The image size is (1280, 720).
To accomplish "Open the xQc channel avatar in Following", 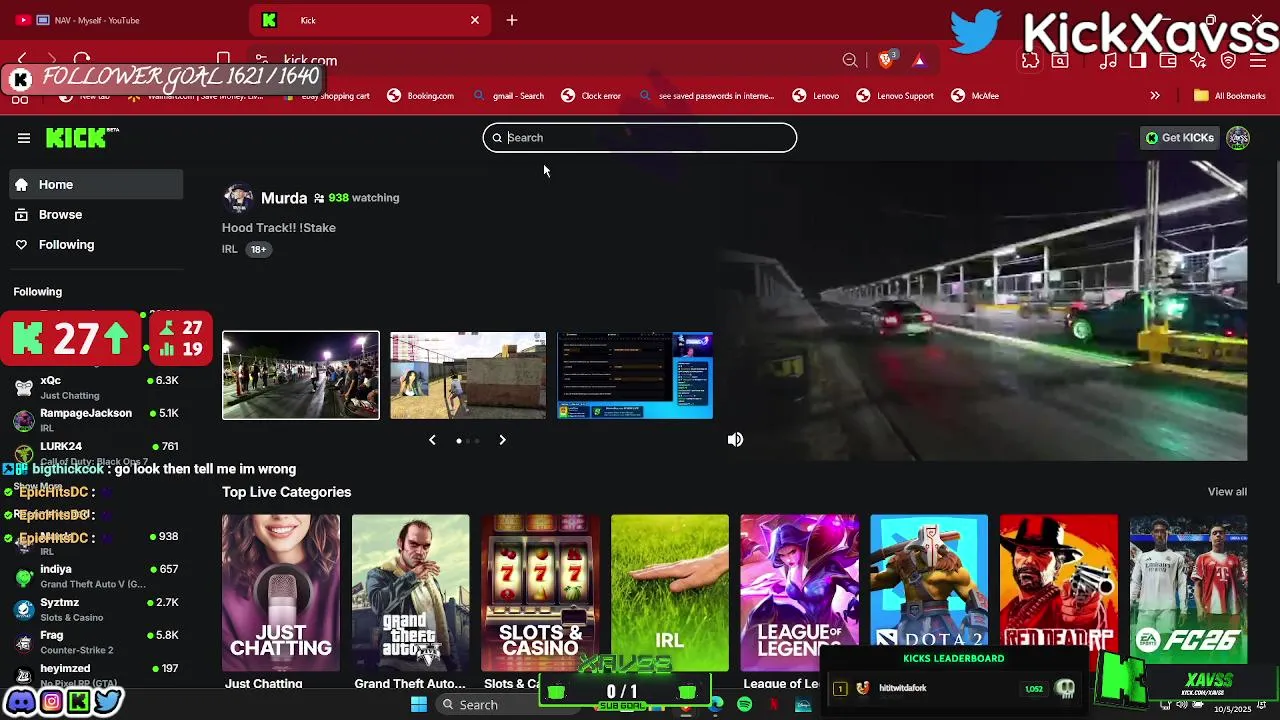I will [x=24, y=387].
